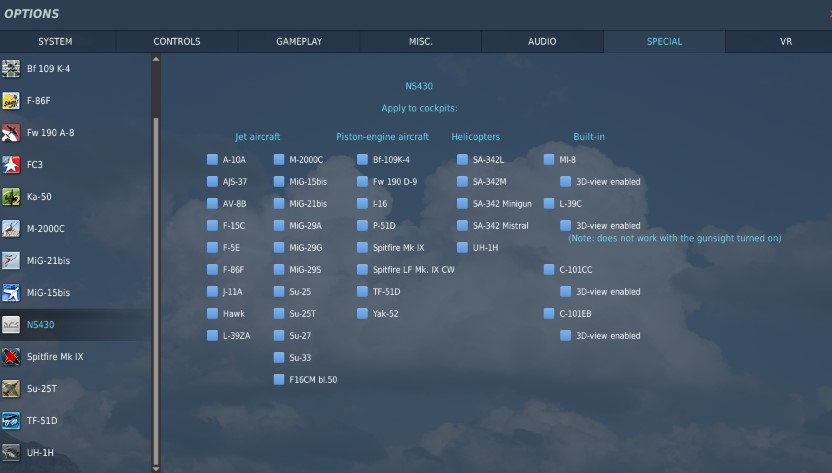This screenshot has width=832, height=473.
Task: Toggle the P-51D checkbox
Action: click(362, 226)
